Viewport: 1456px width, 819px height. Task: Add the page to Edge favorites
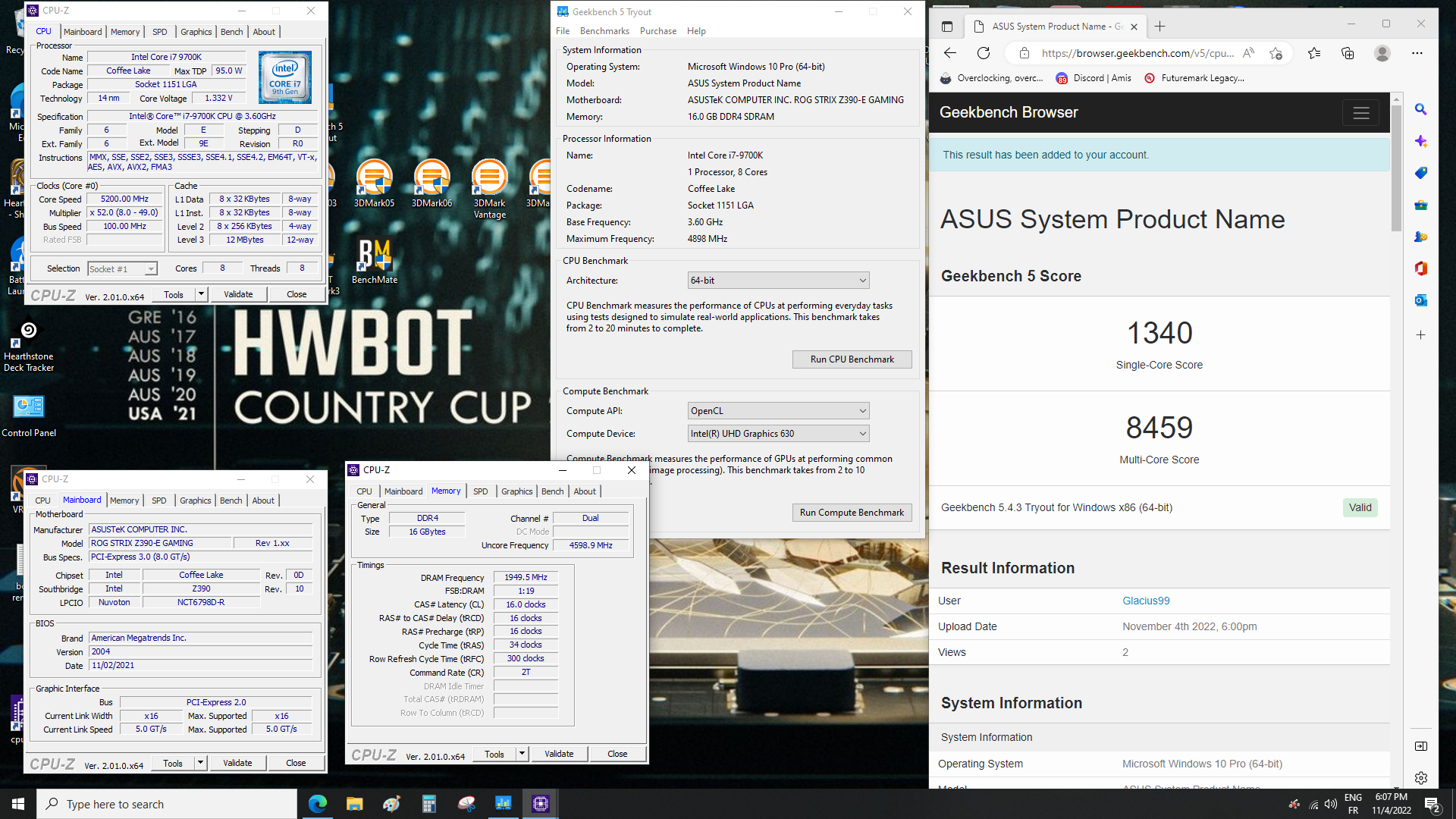click(x=1276, y=53)
